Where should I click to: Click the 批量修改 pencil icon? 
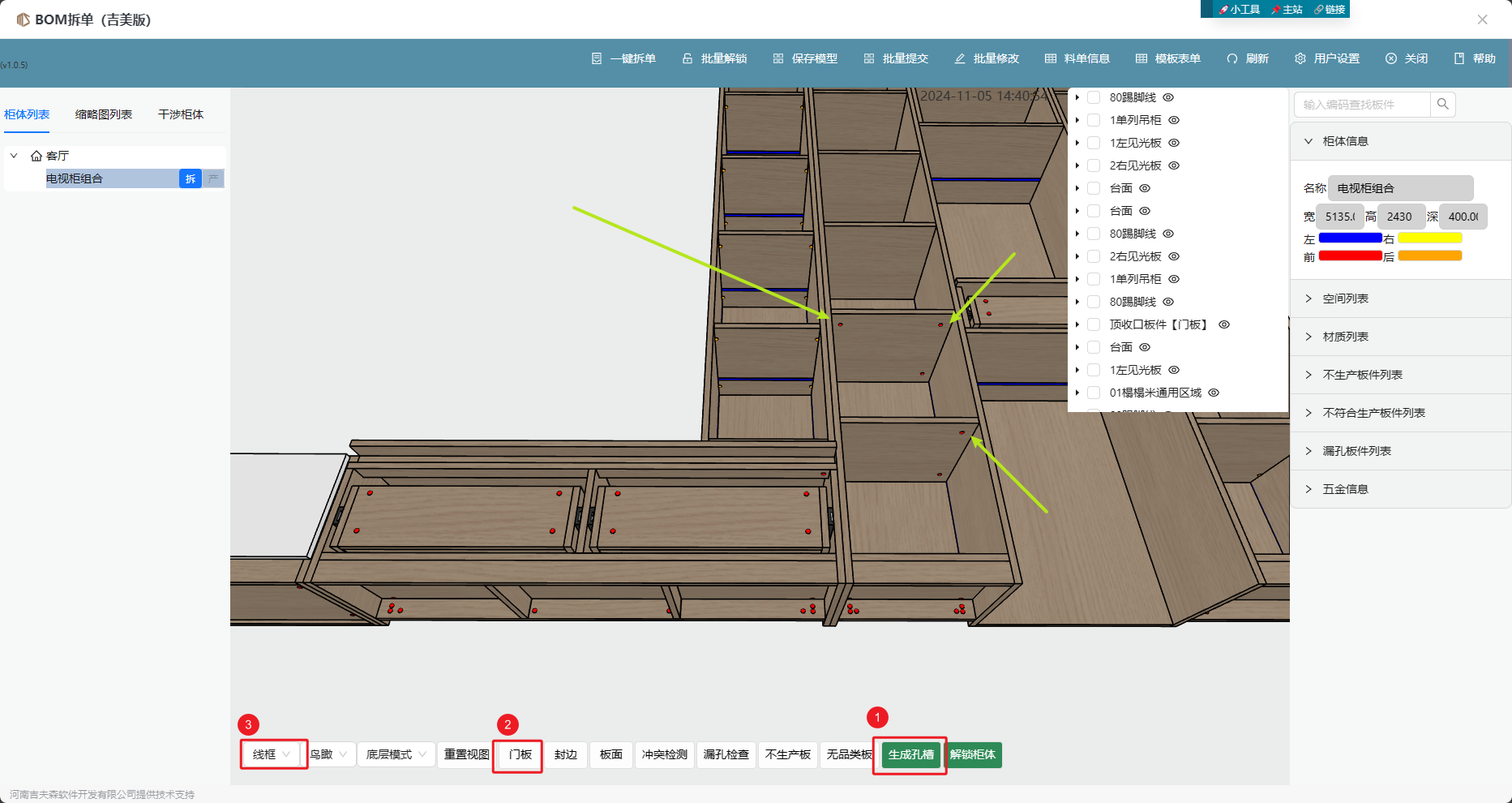click(960, 58)
